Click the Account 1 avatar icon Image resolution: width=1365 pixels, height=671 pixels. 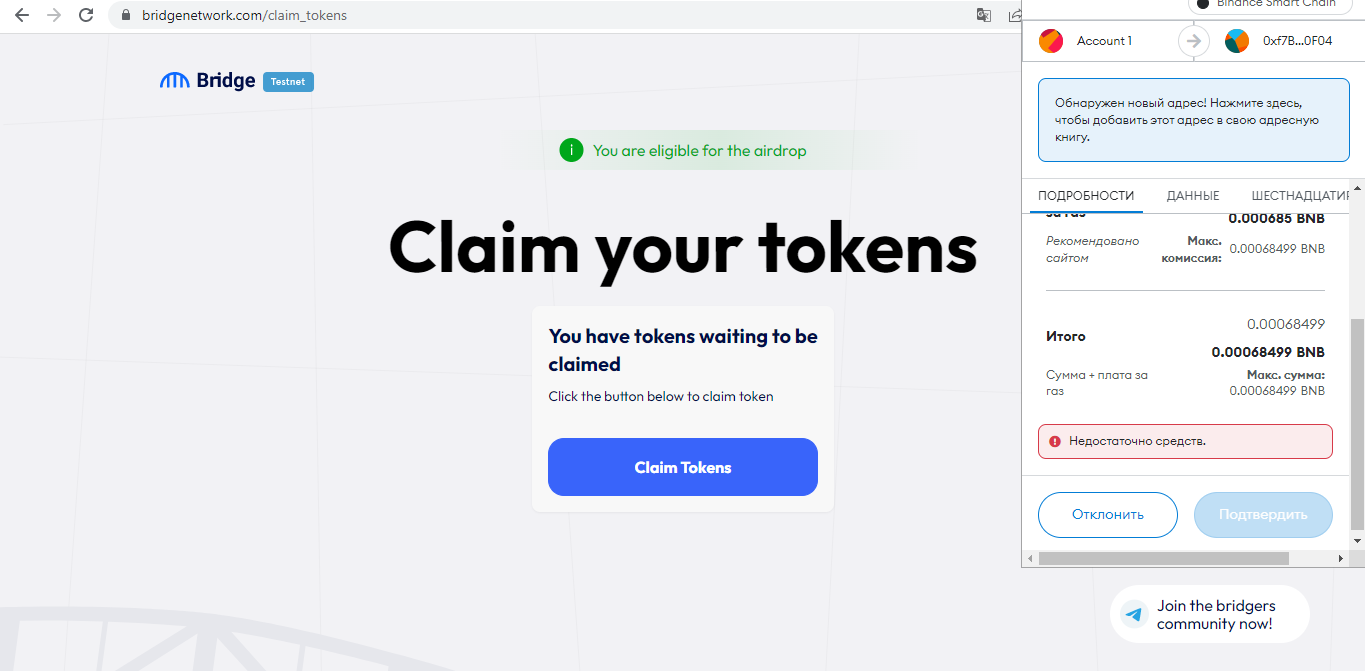coord(1051,41)
